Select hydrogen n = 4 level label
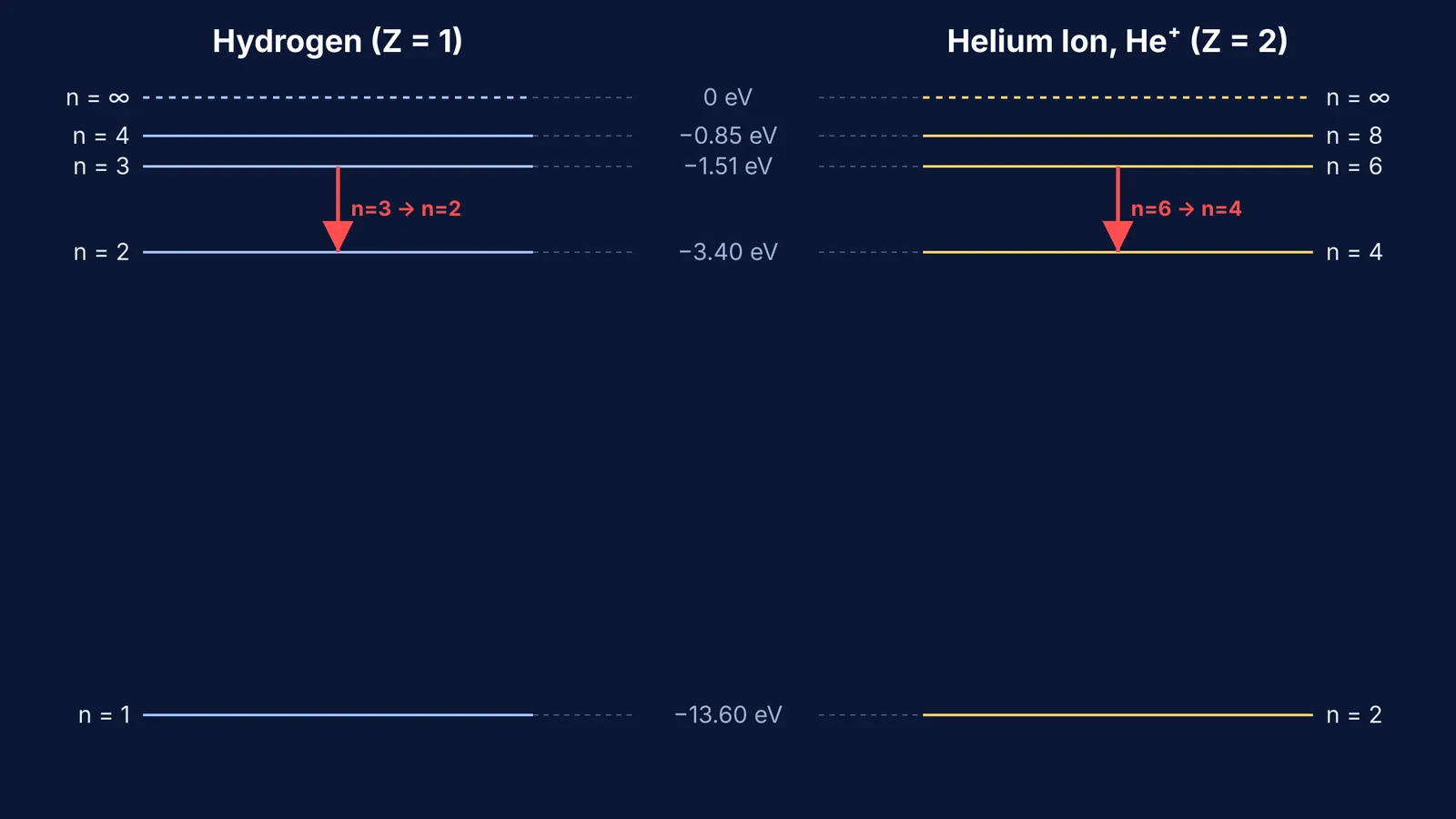The height and width of the screenshot is (819, 1456). tap(101, 136)
